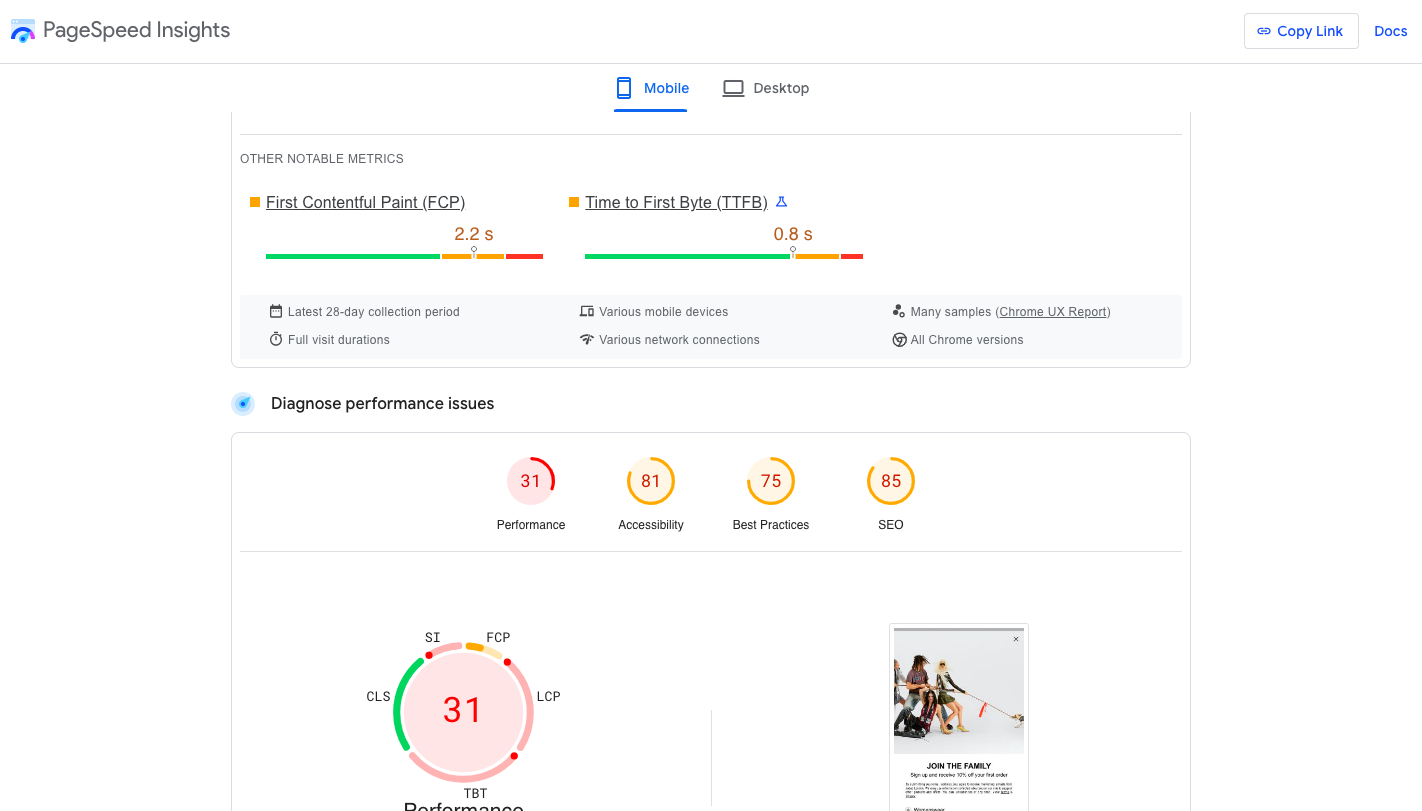The image size is (1422, 811).
Task: Click the wifi icon beside Various network connections
Action: (587, 340)
